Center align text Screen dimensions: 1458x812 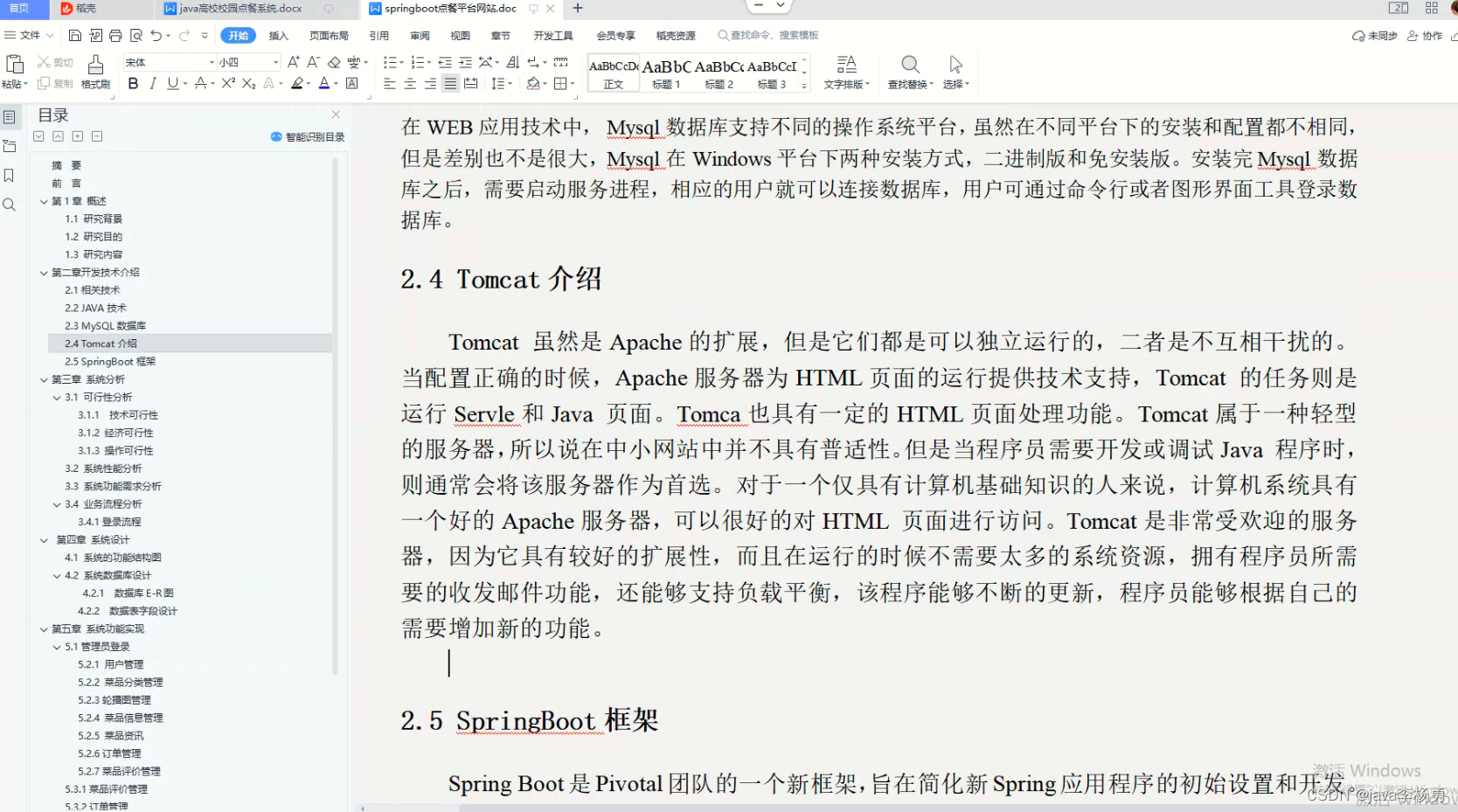click(x=410, y=83)
